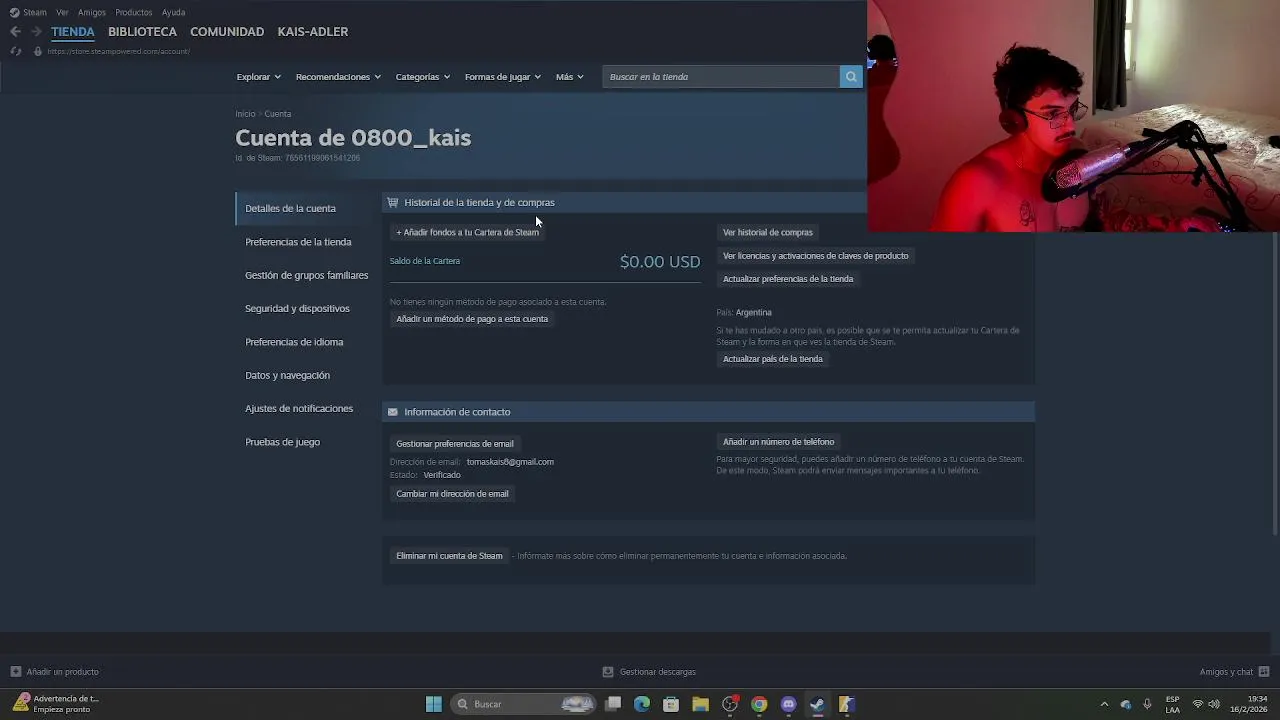Expand the Formas de jugar dropdown

[502, 77]
